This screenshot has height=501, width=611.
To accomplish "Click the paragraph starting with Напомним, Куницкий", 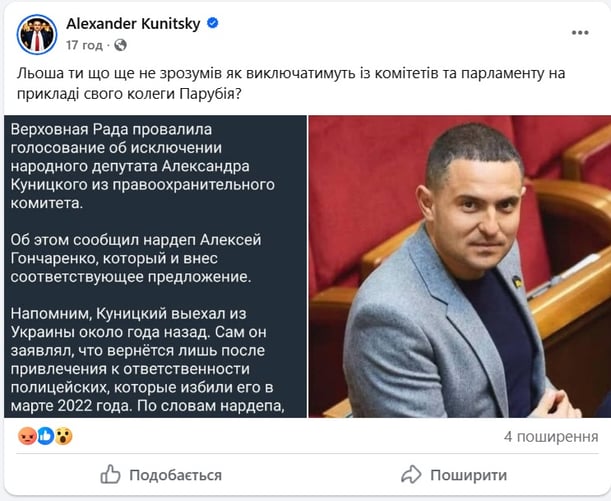I will click(x=147, y=360).
